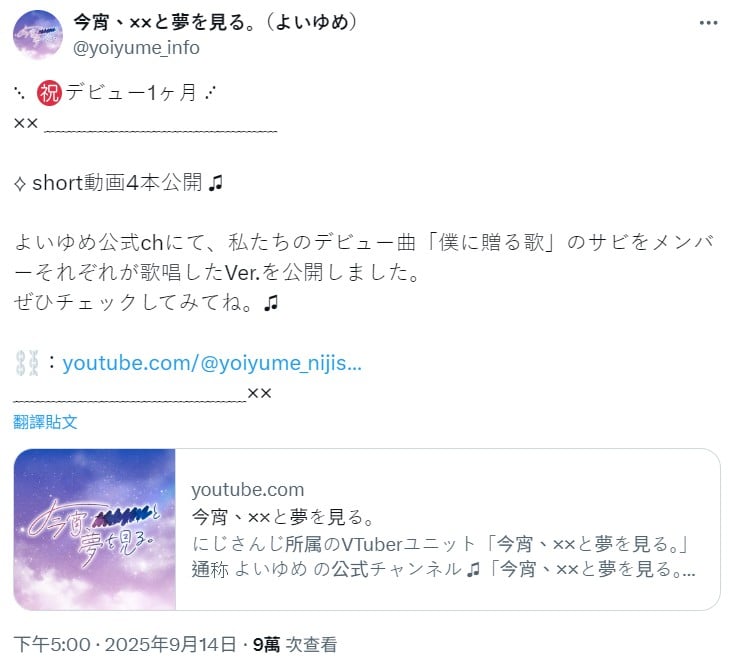Click the music note after short動画4本公開

pos(215,183)
